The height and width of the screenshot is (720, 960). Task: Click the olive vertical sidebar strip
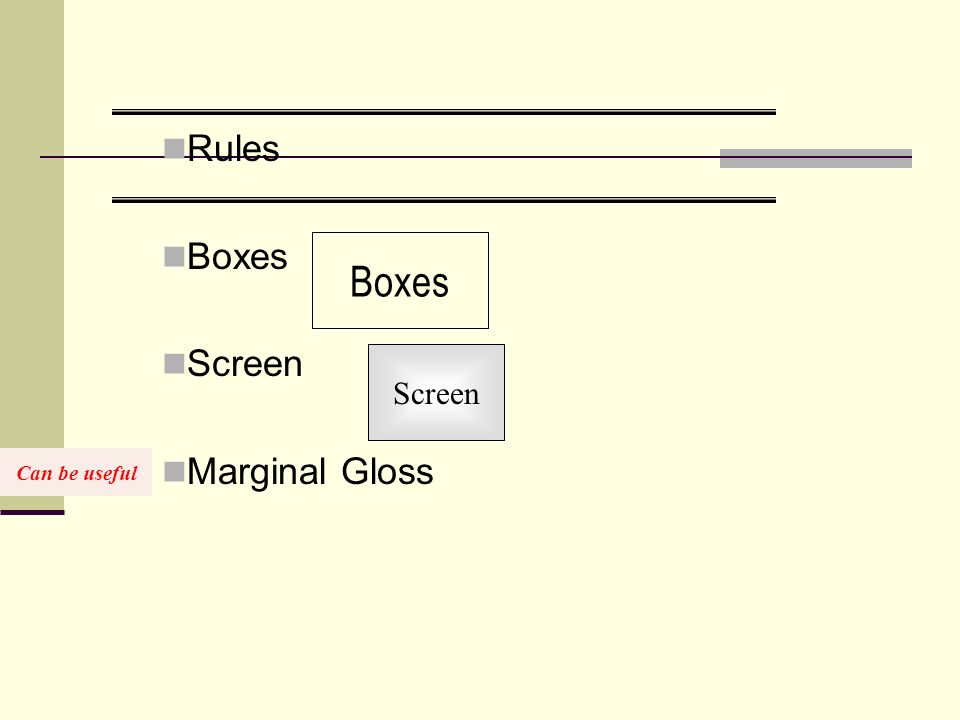point(32,224)
